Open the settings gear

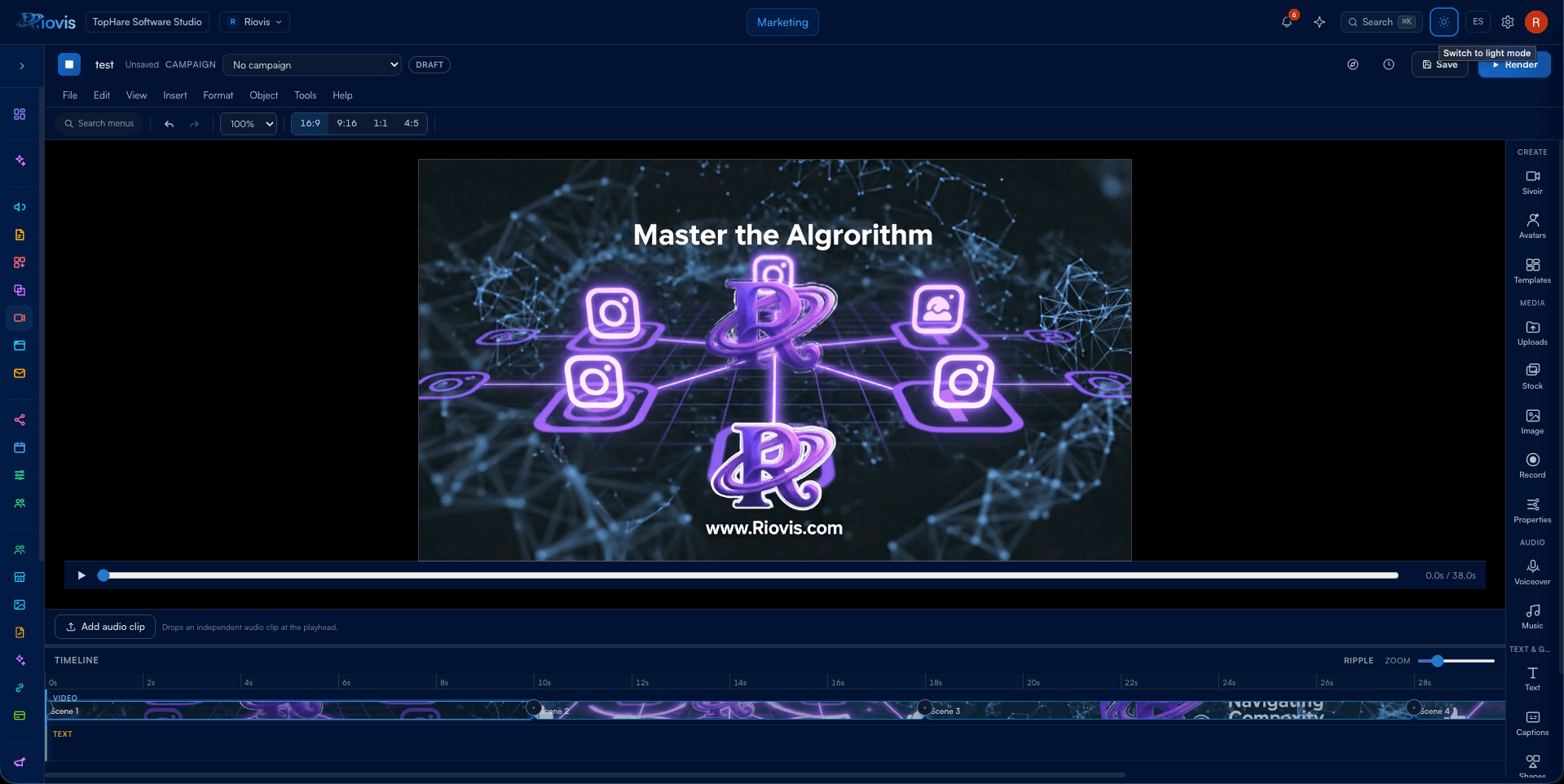pos(1508,22)
